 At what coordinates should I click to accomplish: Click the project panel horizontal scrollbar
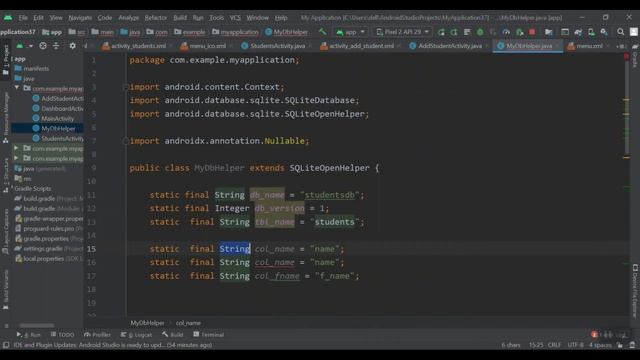37,325
